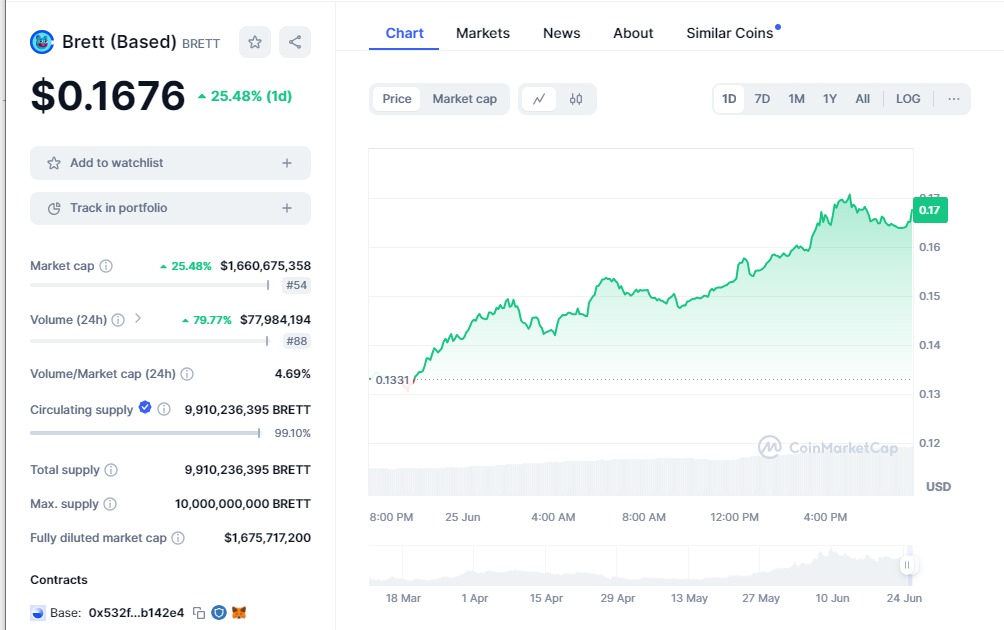Screen dimensions: 1004x630
Task: Click the MetaMask fox icon
Action: 239,612
